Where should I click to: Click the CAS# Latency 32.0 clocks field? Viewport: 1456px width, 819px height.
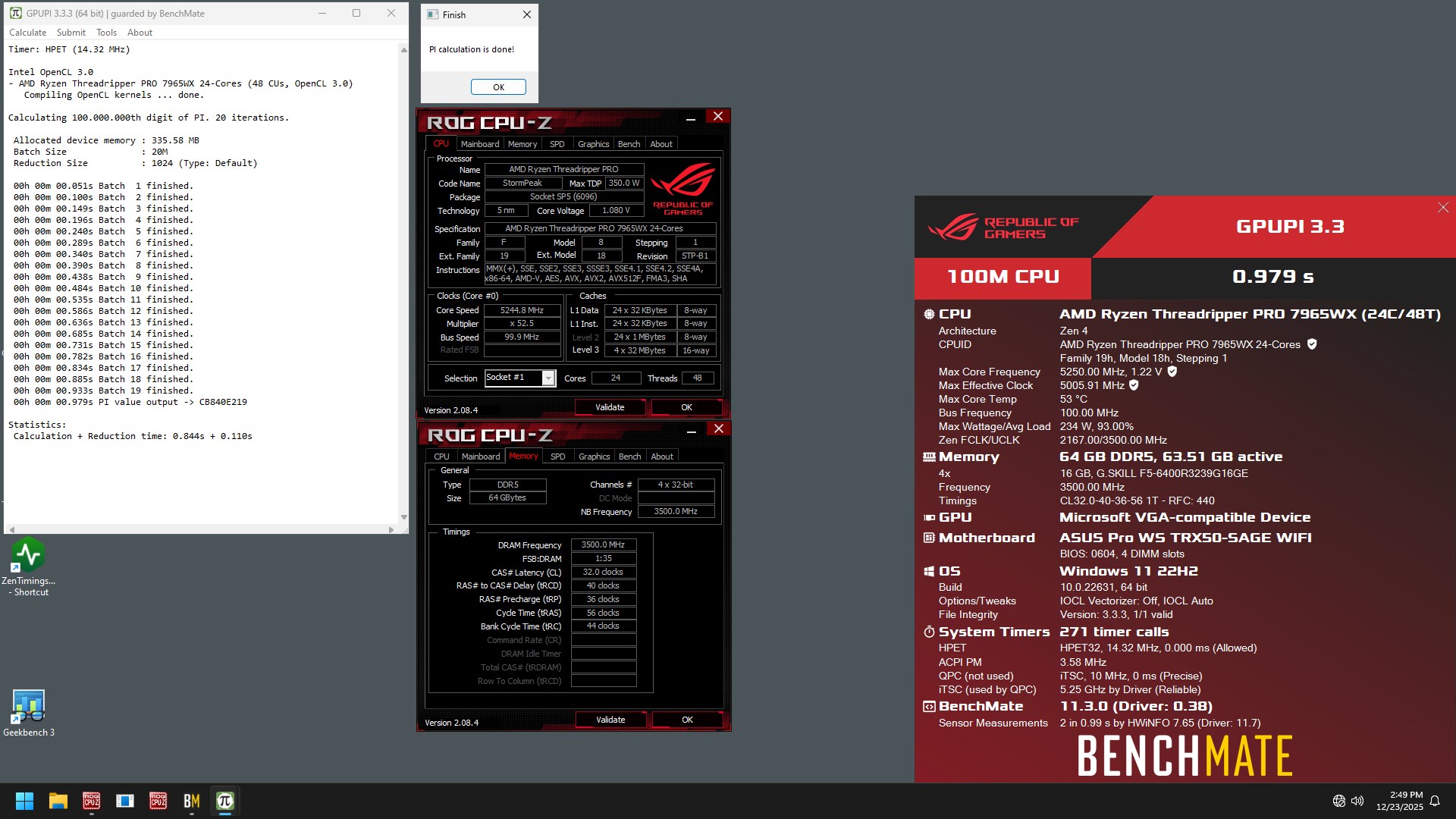click(603, 573)
